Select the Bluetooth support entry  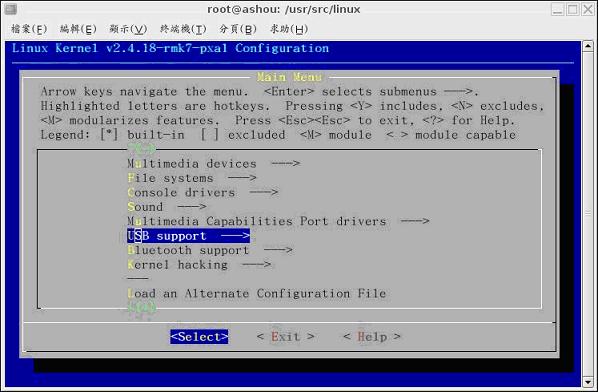pos(210,250)
